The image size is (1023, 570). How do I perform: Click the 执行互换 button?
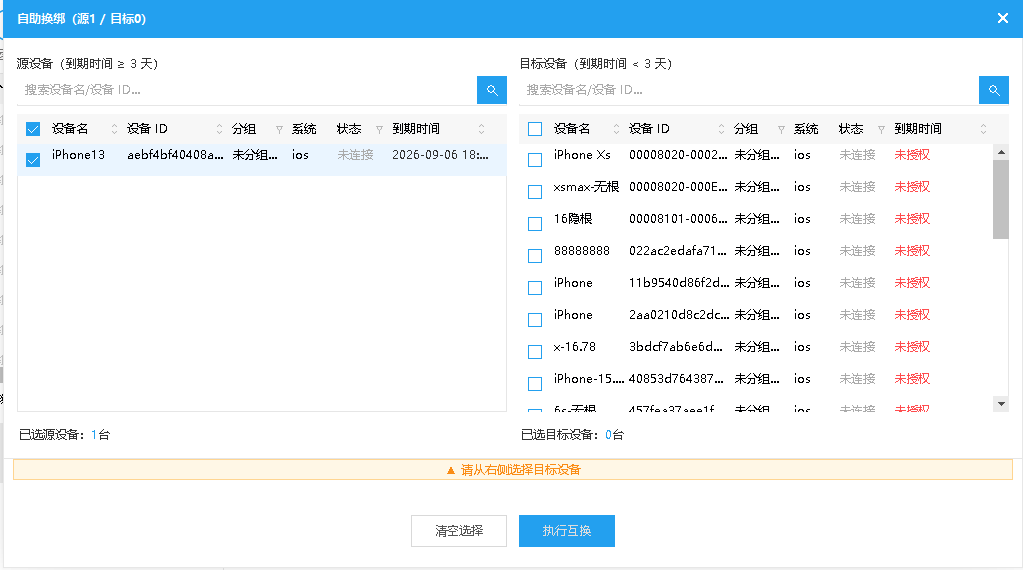pyautogui.click(x=567, y=531)
